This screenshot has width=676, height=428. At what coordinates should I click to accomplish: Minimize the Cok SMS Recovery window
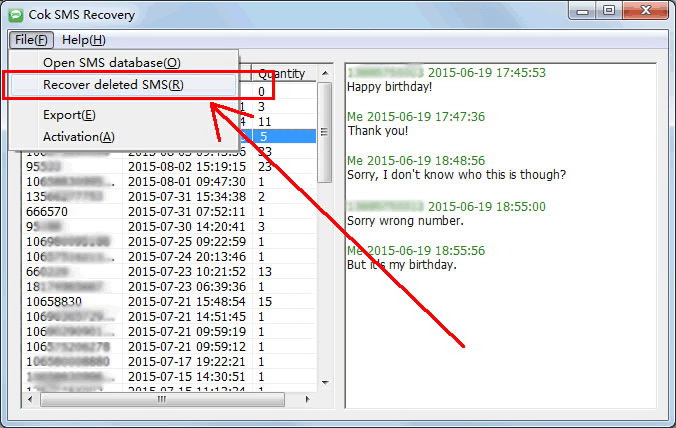click(x=582, y=11)
